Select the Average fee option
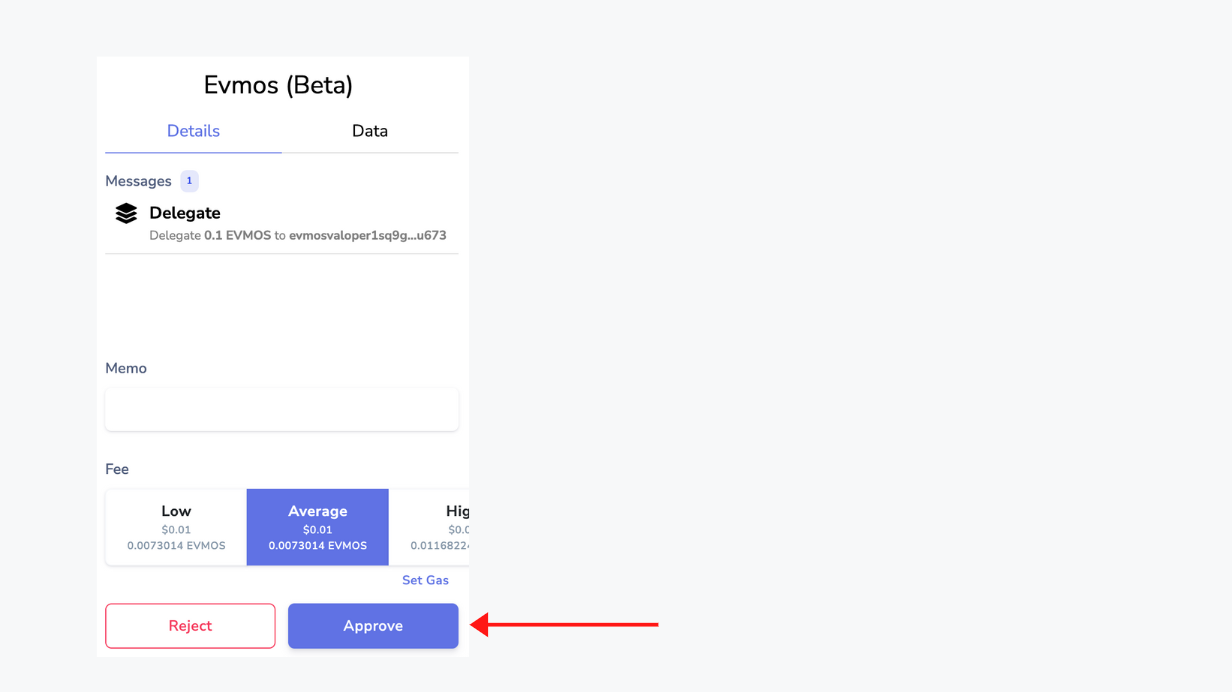The width and height of the screenshot is (1232, 692). [318, 527]
